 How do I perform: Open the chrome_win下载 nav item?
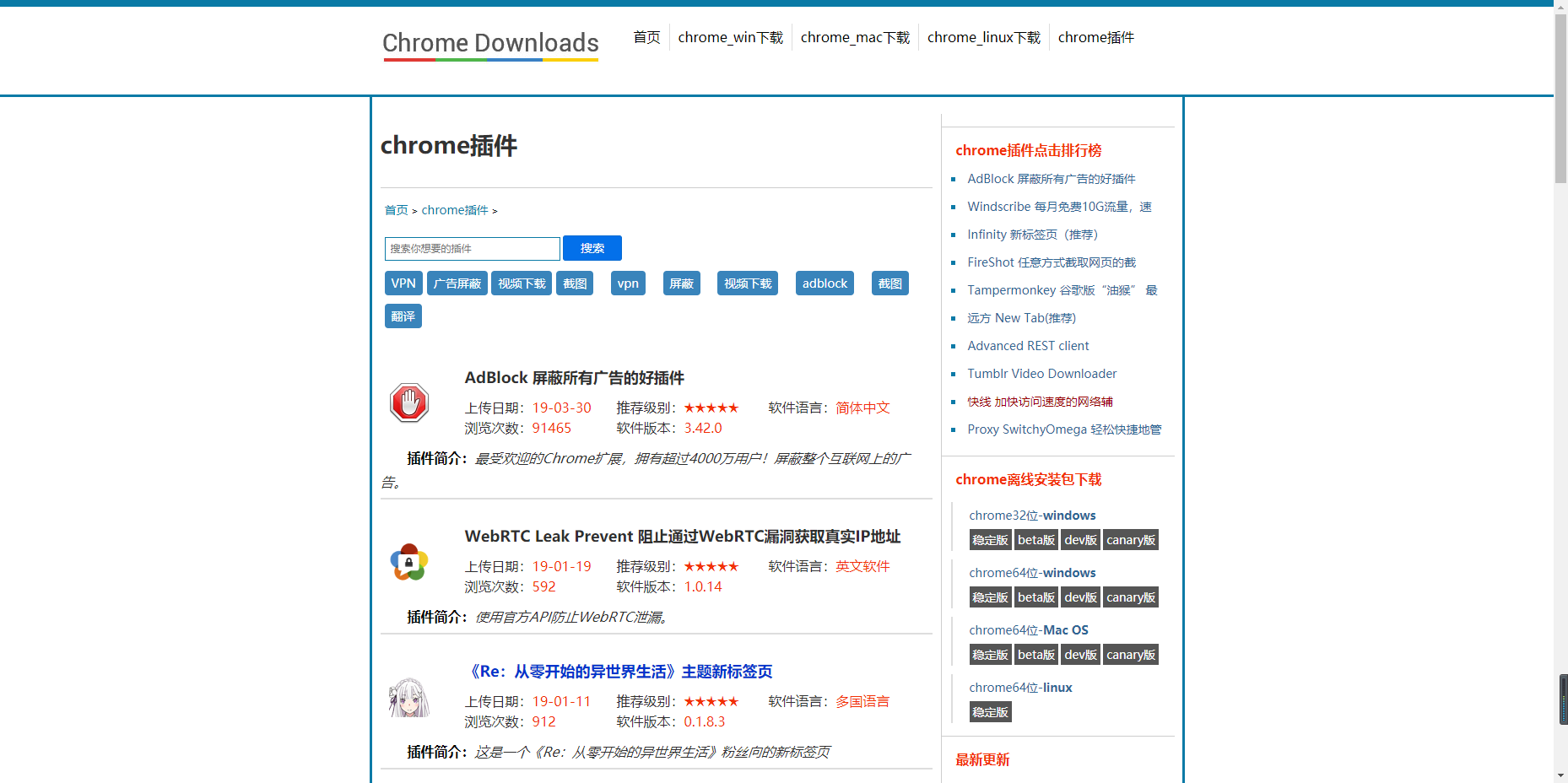coord(730,37)
